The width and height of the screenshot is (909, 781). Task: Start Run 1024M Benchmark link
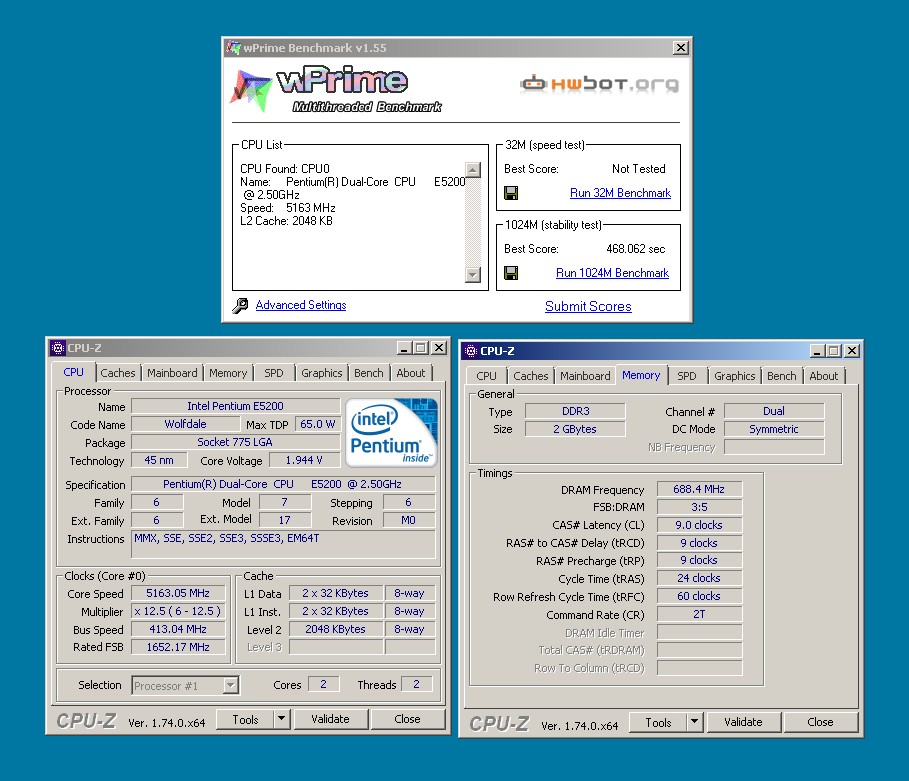coord(612,273)
